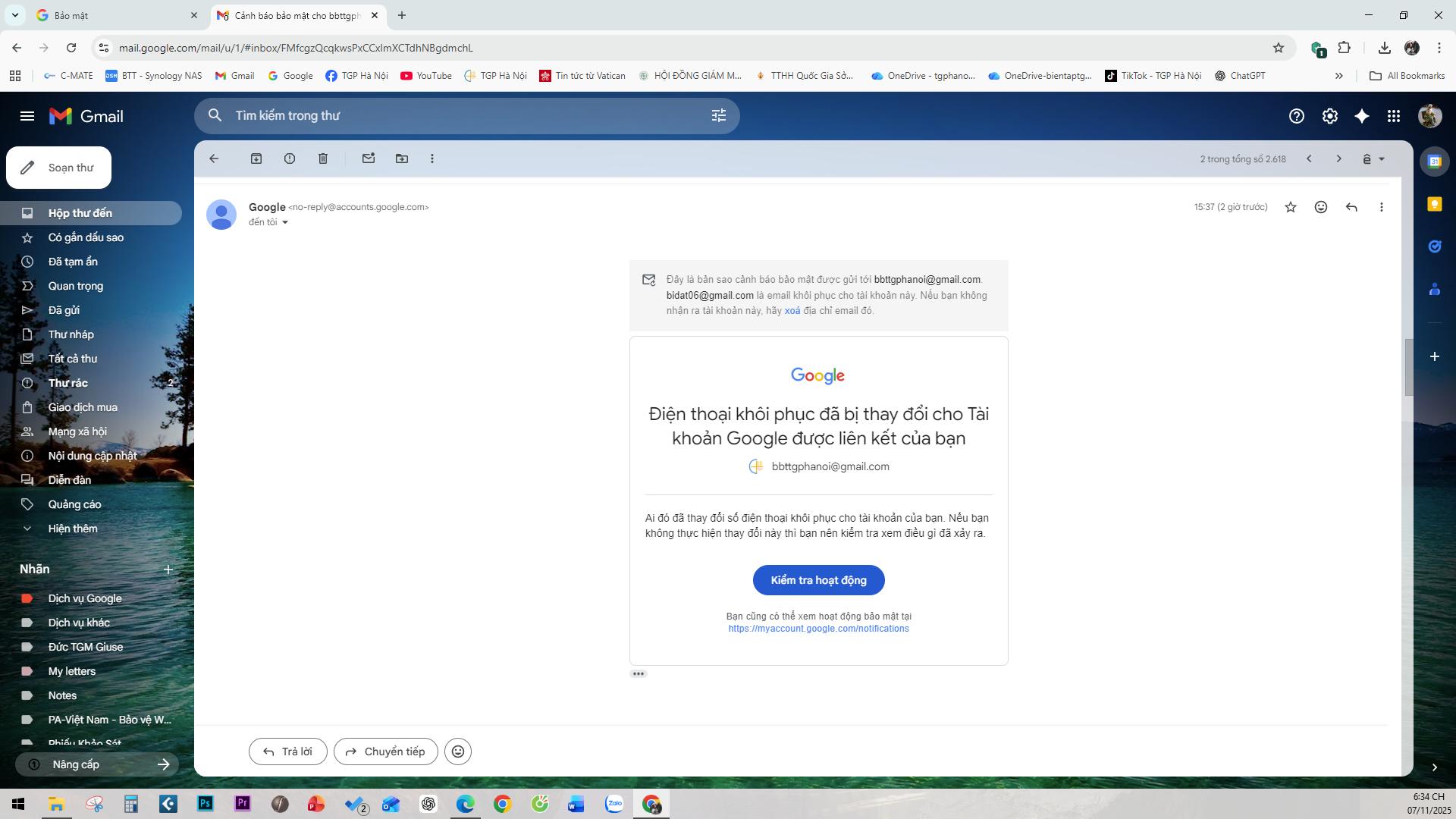This screenshot has width=1456, height=819.
Task: Open the toolbar's more options three-dot menu
Action: (432, 158)
